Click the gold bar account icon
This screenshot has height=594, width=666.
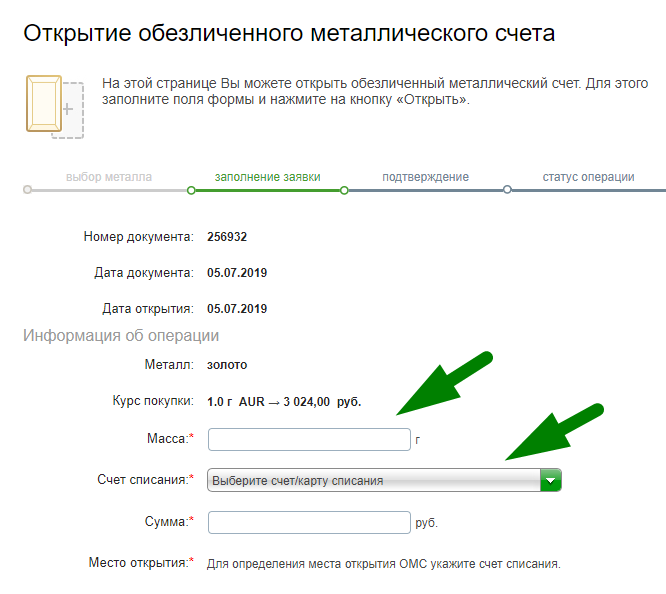[x=52, y=104]
